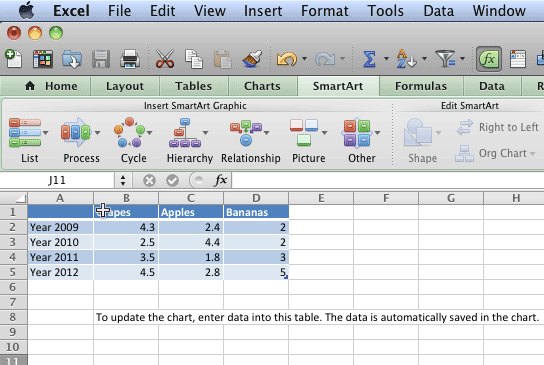This screenshot has width=544, height=365.
Task: Open the Data menu in menu bar
Action: tap(439, 11)
